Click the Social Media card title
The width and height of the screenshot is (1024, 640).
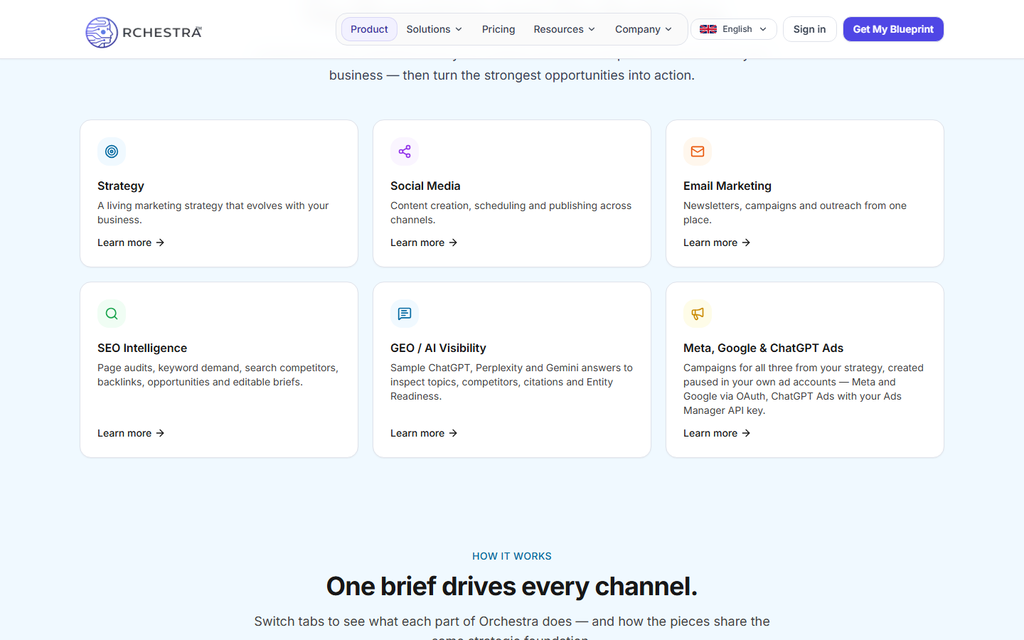[x=425, y=186]
